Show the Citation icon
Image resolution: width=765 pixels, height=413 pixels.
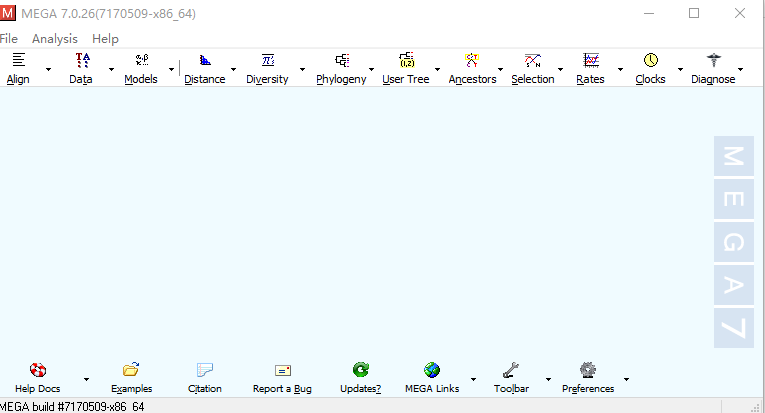click(204, 370)
